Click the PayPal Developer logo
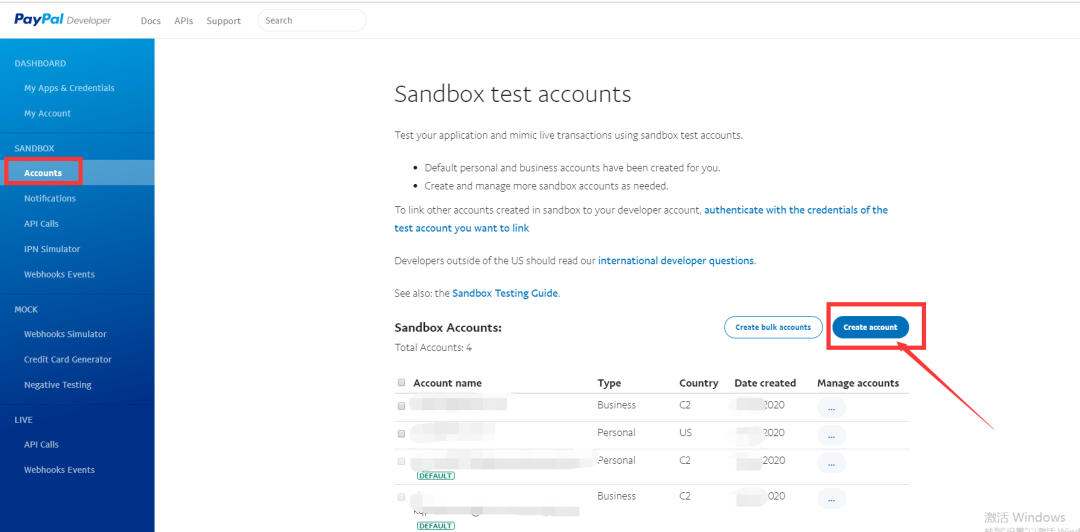1080x532 pixels. 63,20
